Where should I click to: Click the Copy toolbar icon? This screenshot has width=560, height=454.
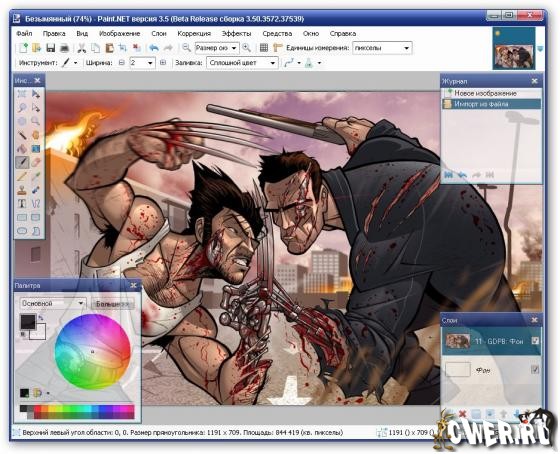(x=95, y=48)
